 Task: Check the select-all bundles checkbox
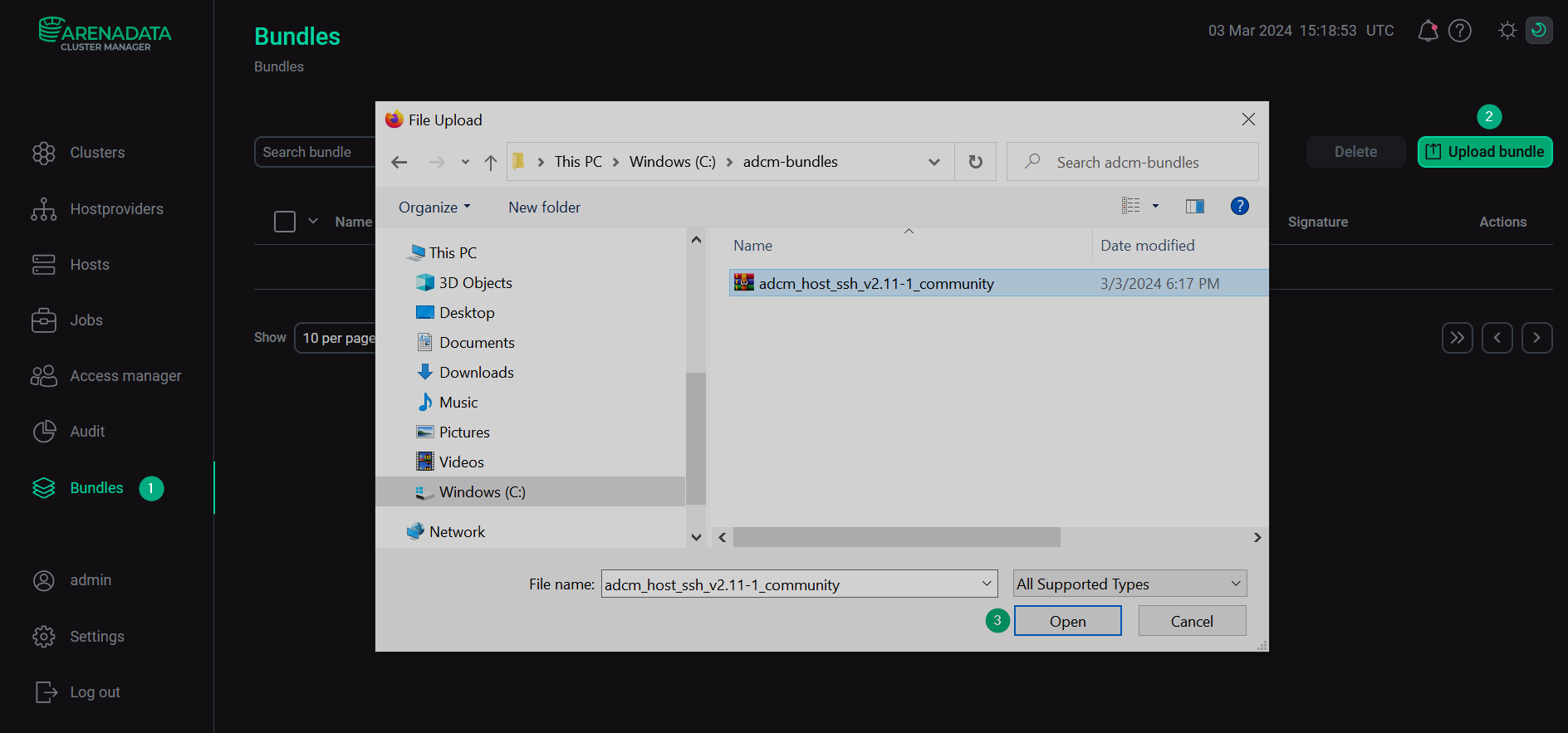[x=285, y=222]
